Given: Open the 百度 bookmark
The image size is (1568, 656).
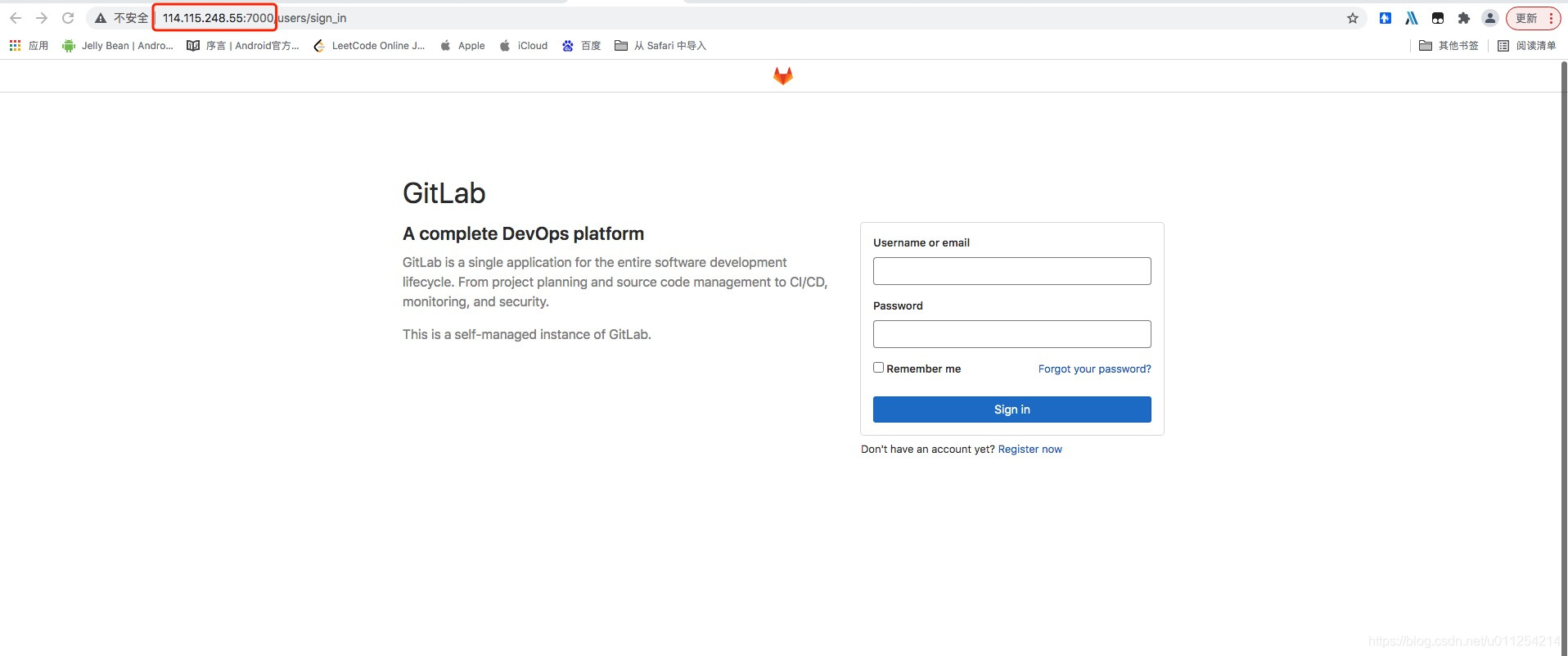Looking at the screenshot, I should [582, 46].
